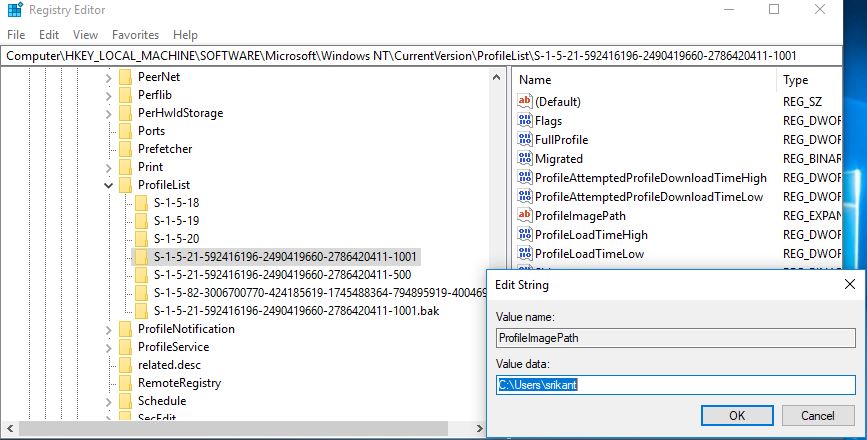The width and height of the screenshot is (867, 440).
Task: Click the Value data text field
Action: (676, 385)
